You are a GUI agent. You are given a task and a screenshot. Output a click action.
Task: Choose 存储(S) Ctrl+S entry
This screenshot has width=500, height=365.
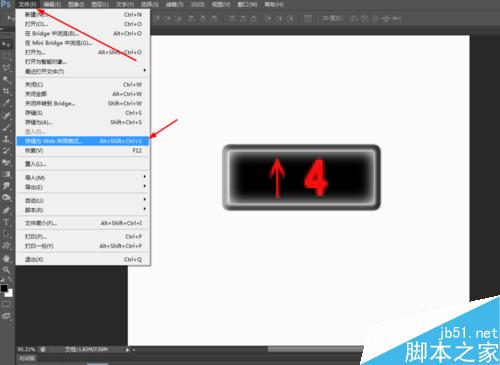(83, 113)
